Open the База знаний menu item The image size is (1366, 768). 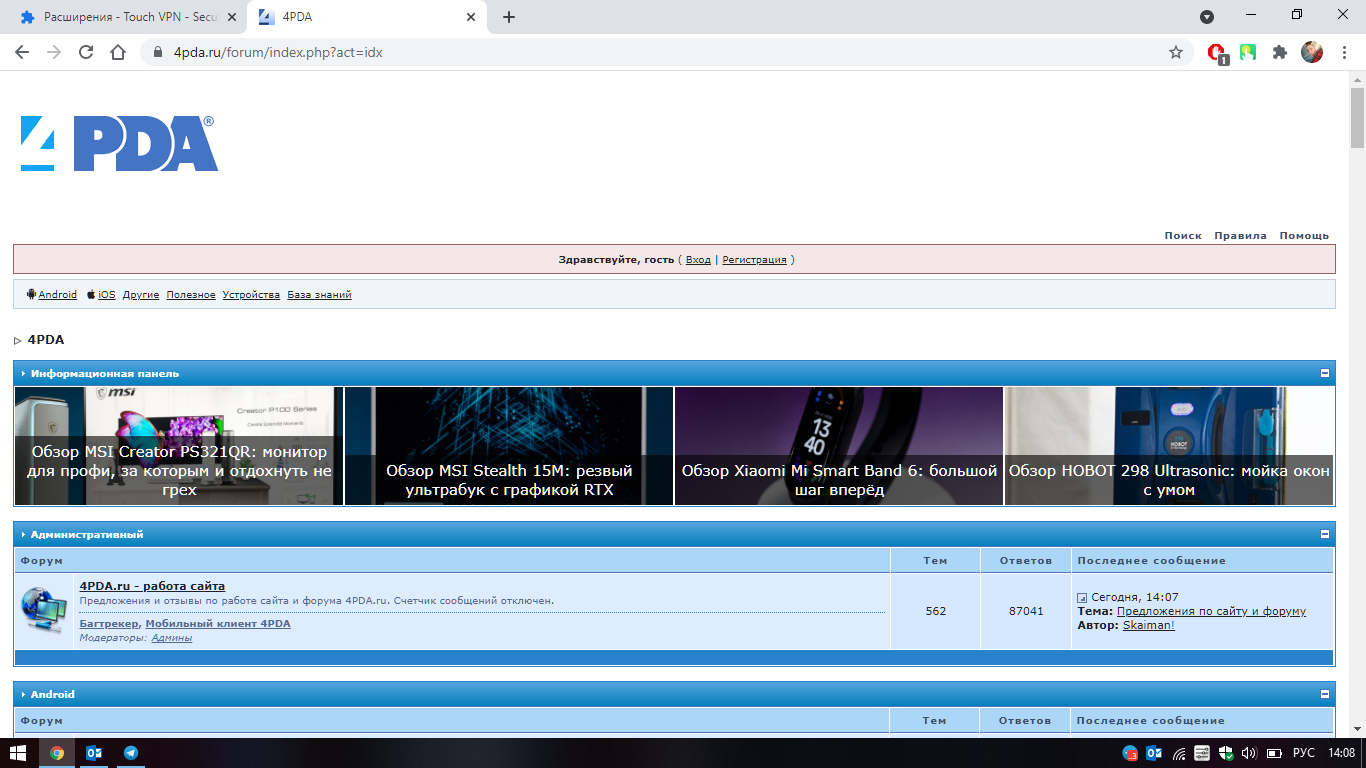pos(319,295)
